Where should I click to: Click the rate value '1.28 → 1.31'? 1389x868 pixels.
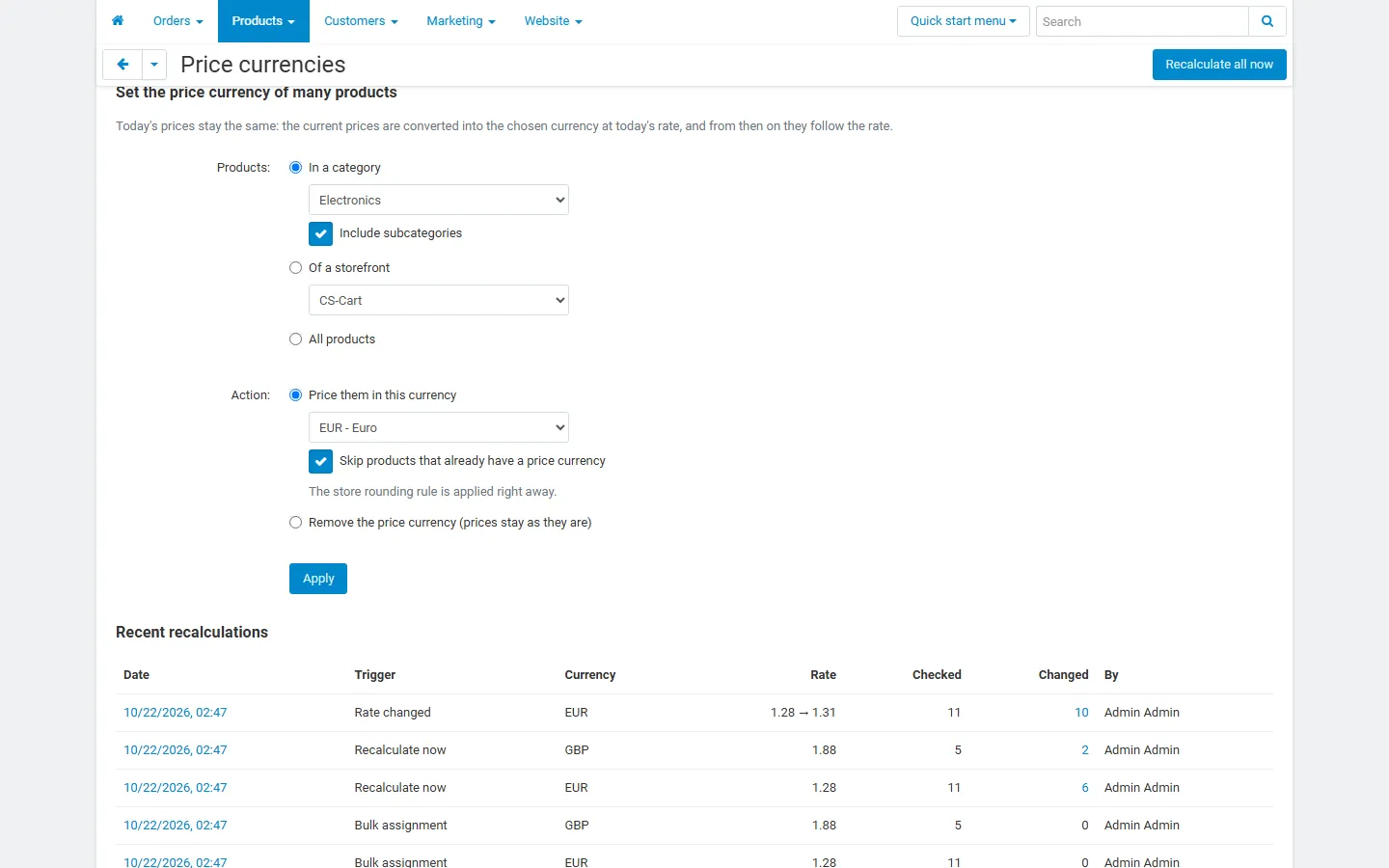(803, 713)
